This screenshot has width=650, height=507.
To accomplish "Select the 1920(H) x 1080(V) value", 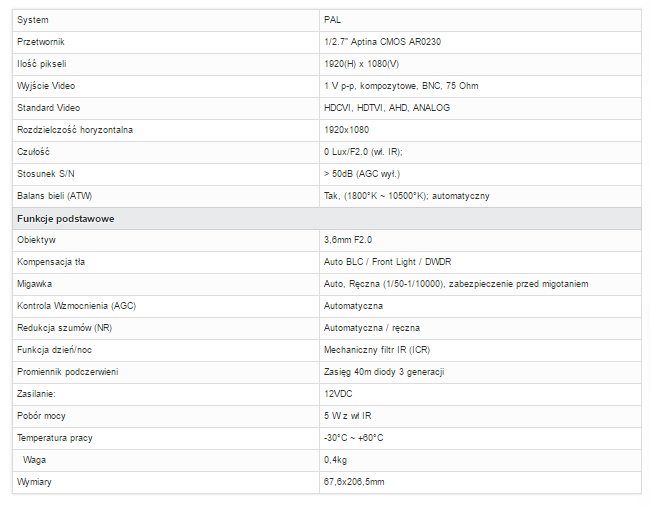I will pos(361,64).
